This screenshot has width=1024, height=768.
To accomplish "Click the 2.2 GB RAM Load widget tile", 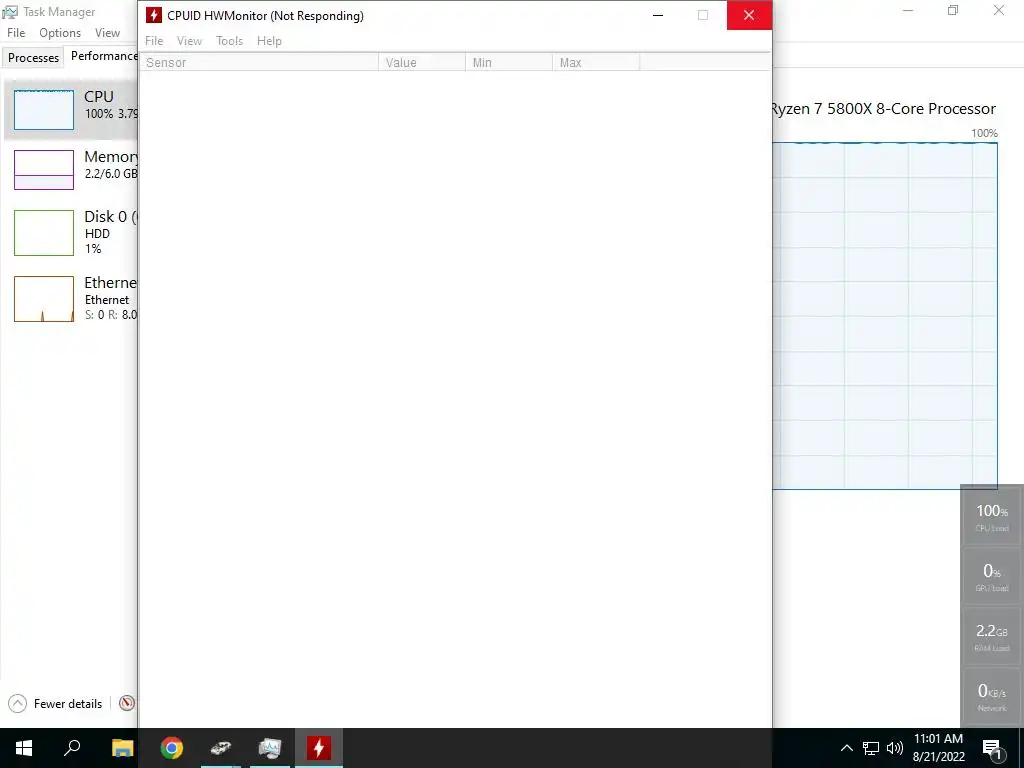I will tap(991, 637).
